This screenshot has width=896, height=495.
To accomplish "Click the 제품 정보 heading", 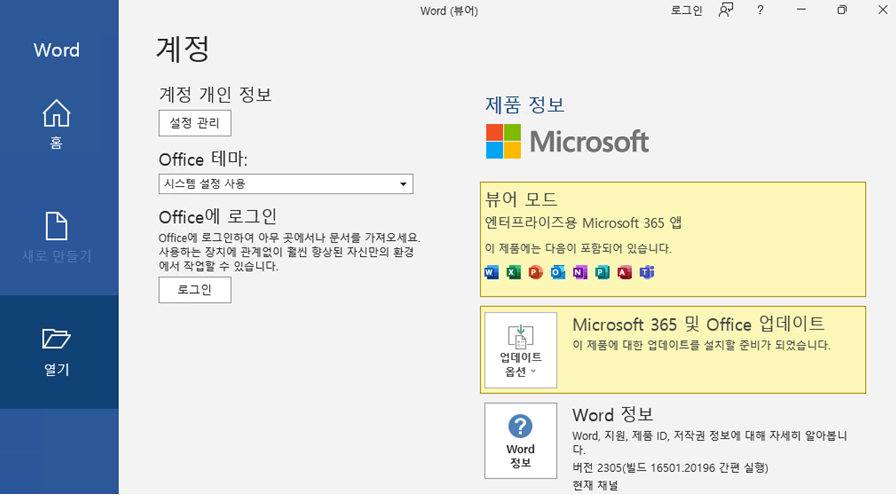I will (525, 105).
